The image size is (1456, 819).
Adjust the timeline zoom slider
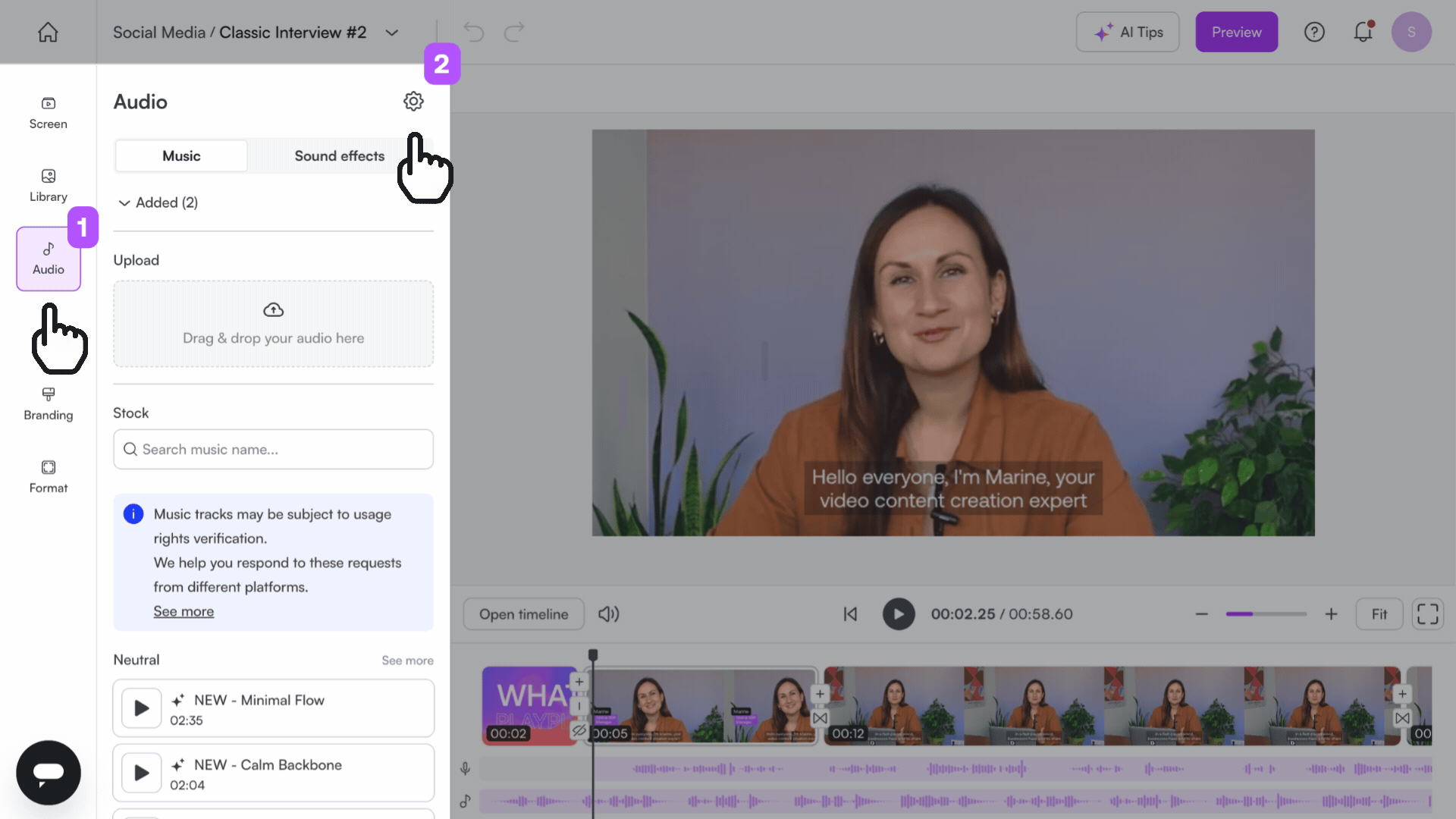coord(1266,614)
